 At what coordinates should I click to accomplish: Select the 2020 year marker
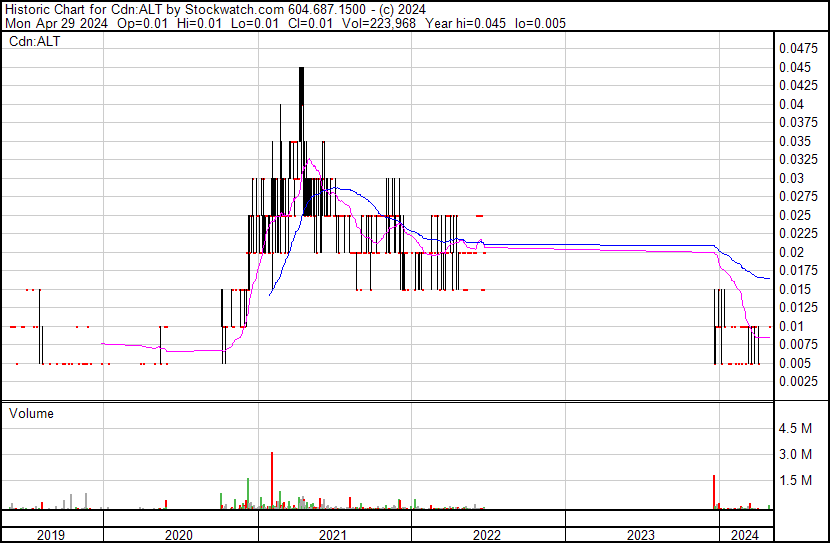click(x=180, y=535)
